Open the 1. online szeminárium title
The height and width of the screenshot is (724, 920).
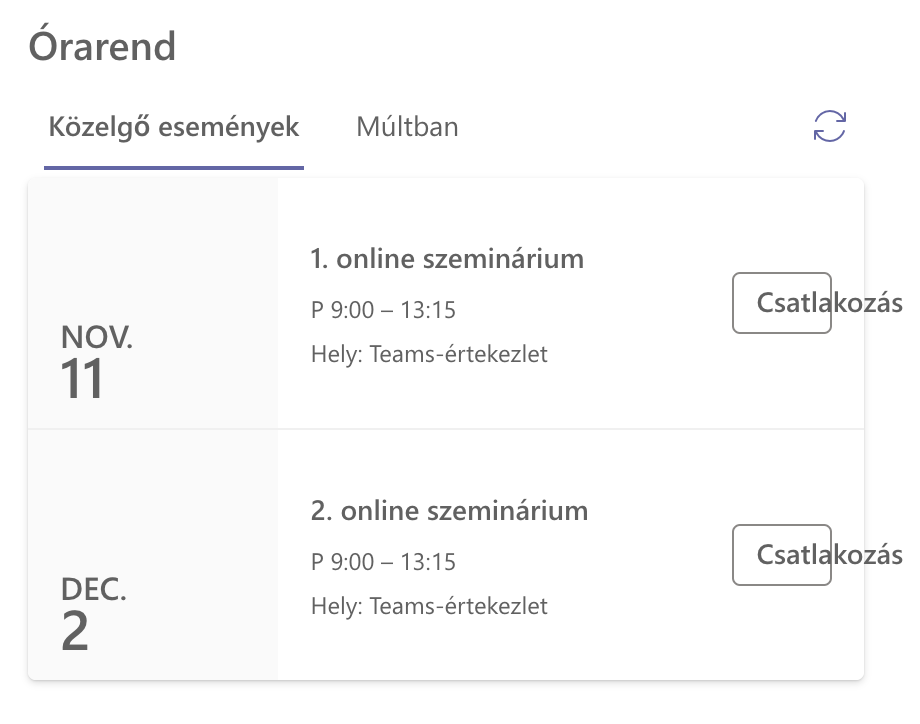point(447,259)
